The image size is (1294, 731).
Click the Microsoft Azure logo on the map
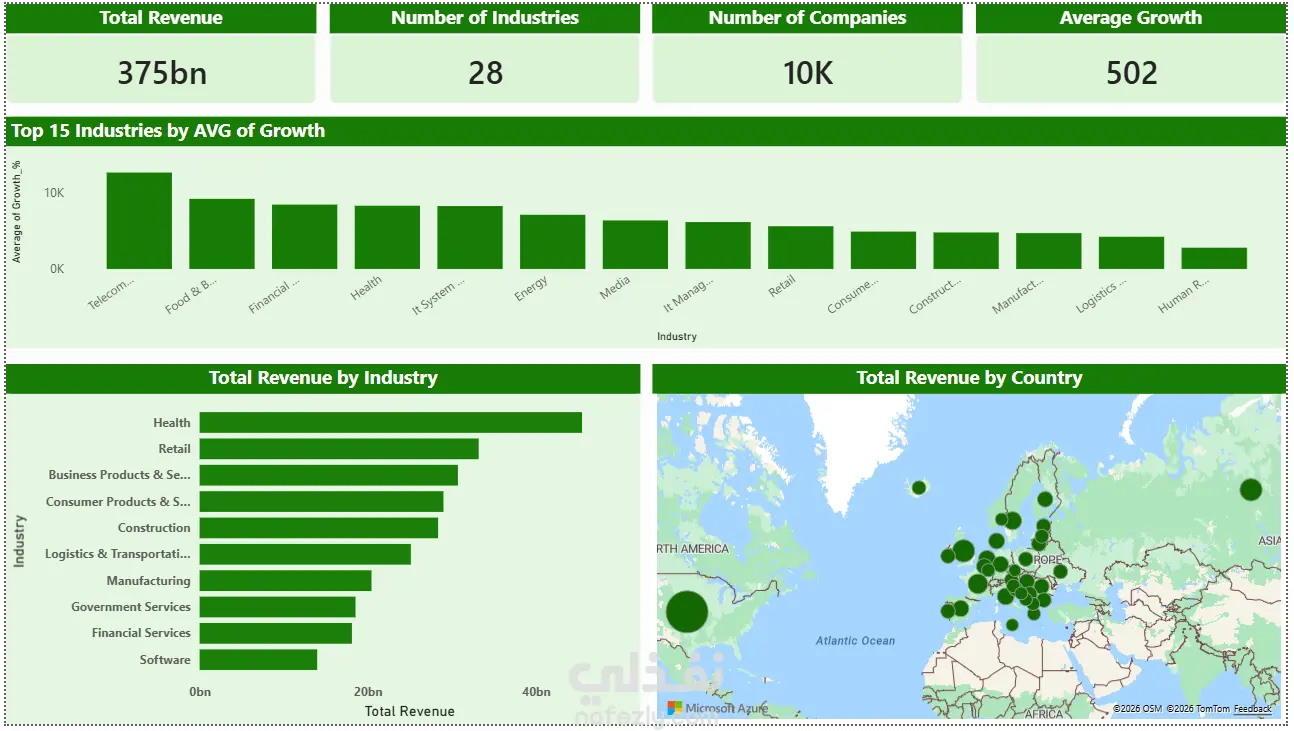718,708
